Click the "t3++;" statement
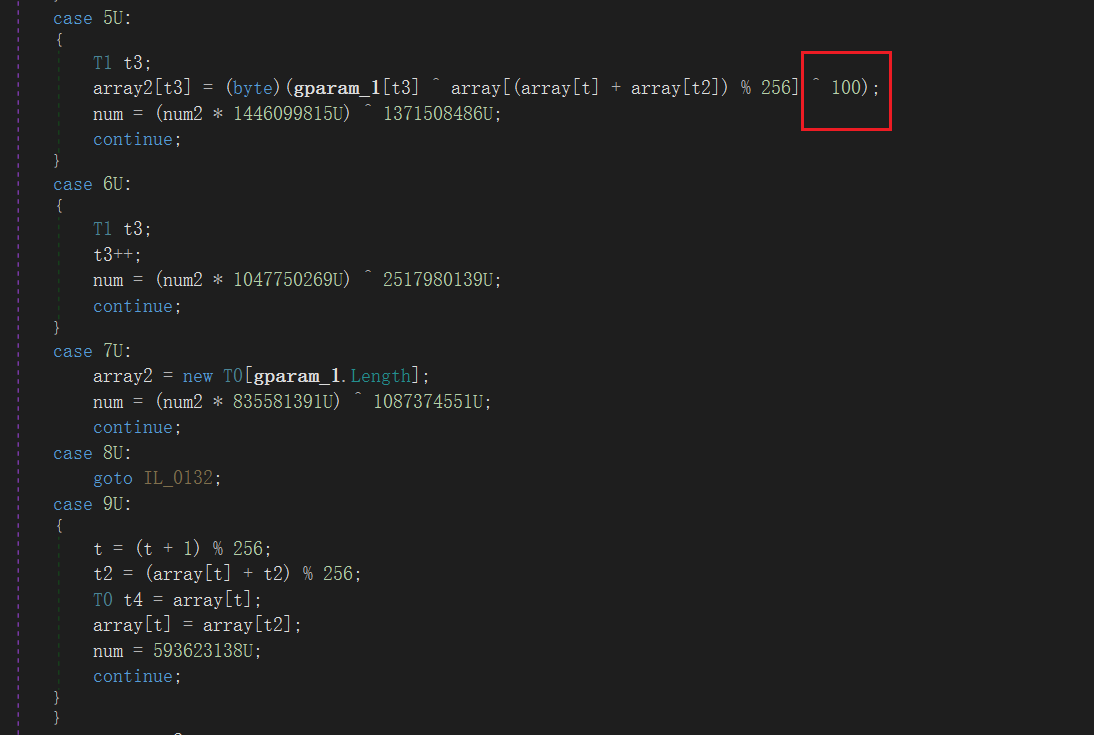 pyautogui.click(x=117, y=255)
